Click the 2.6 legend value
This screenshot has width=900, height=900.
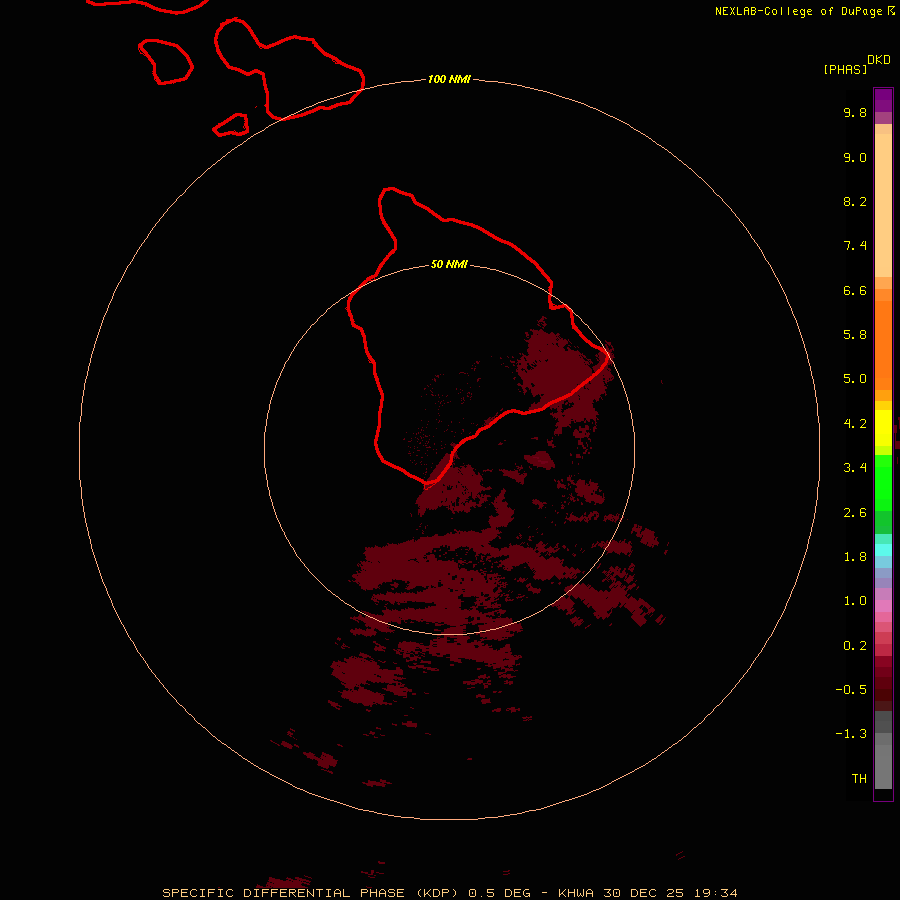pyautogui.click(x=855, y=513)
